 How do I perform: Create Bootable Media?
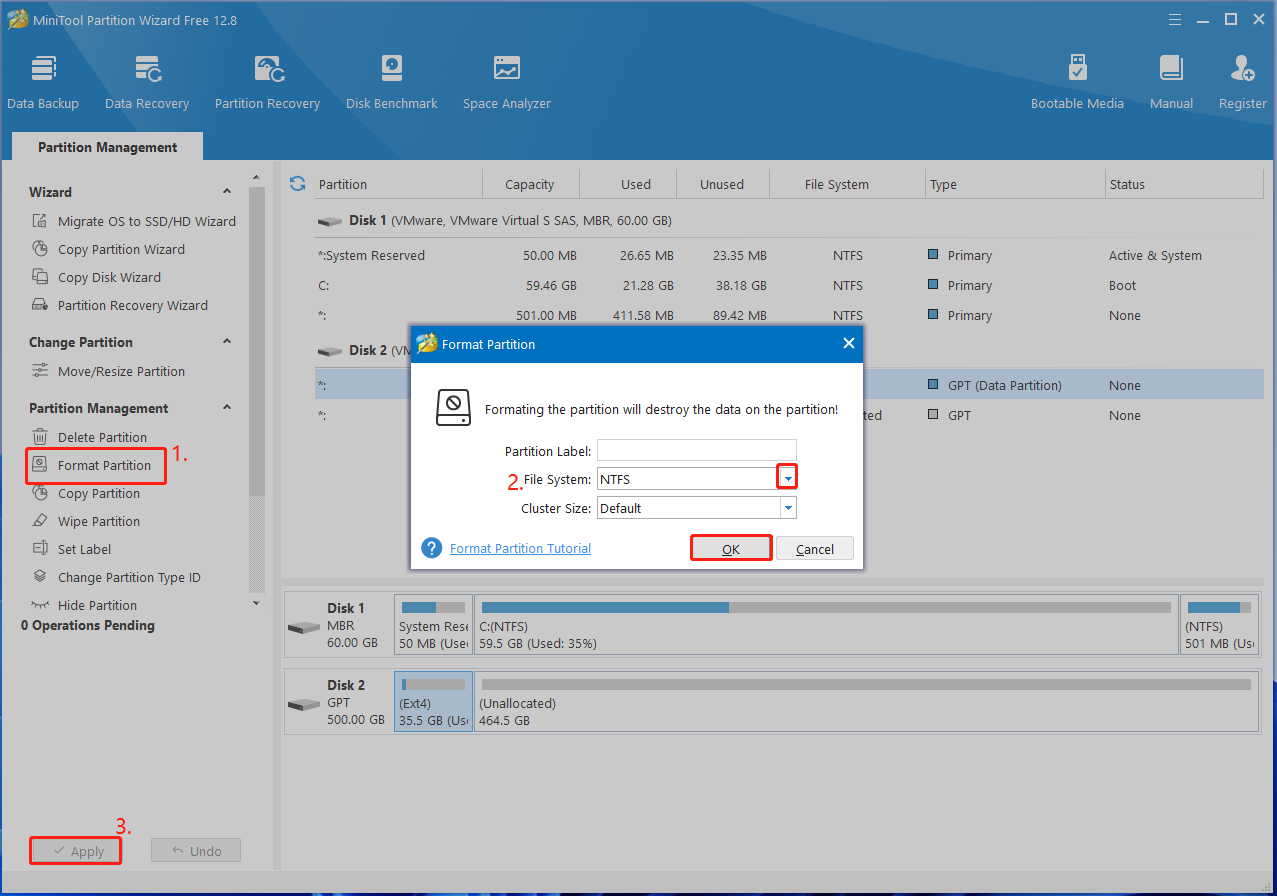tap(1077, 83)
